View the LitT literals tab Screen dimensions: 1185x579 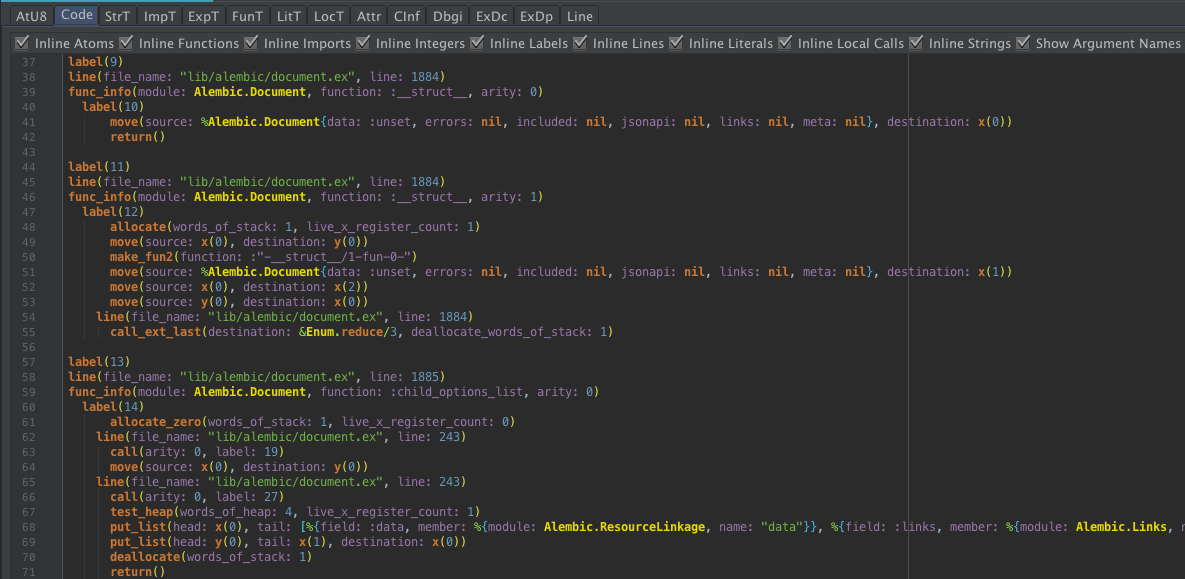[x=288, y=16]
